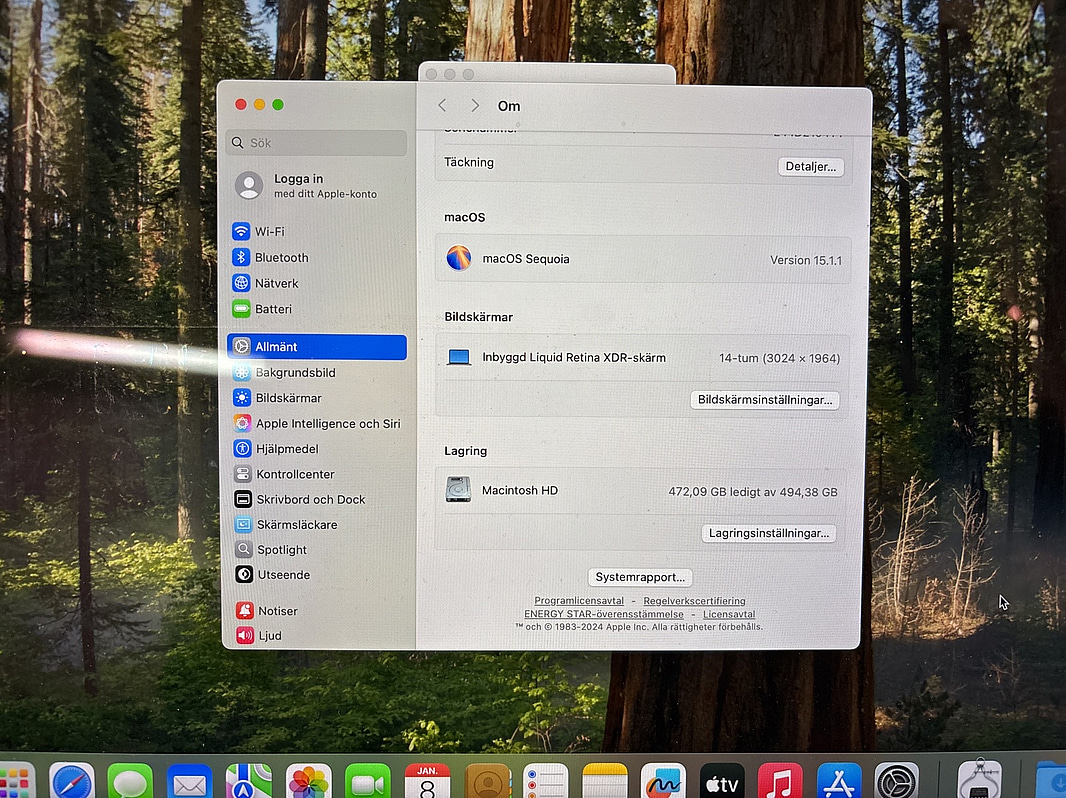Open the App Store Dock icon
The height and width of the screenshot is (798, 1066).
[x=838, y=780]
